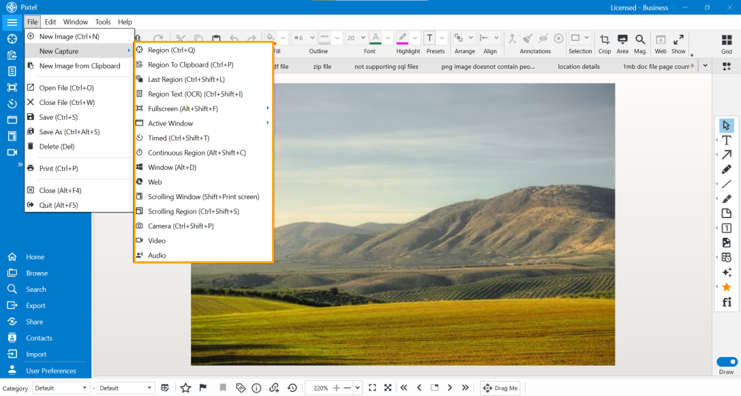Expand the Fullscreen submenu arrow

tap(267, 109)
